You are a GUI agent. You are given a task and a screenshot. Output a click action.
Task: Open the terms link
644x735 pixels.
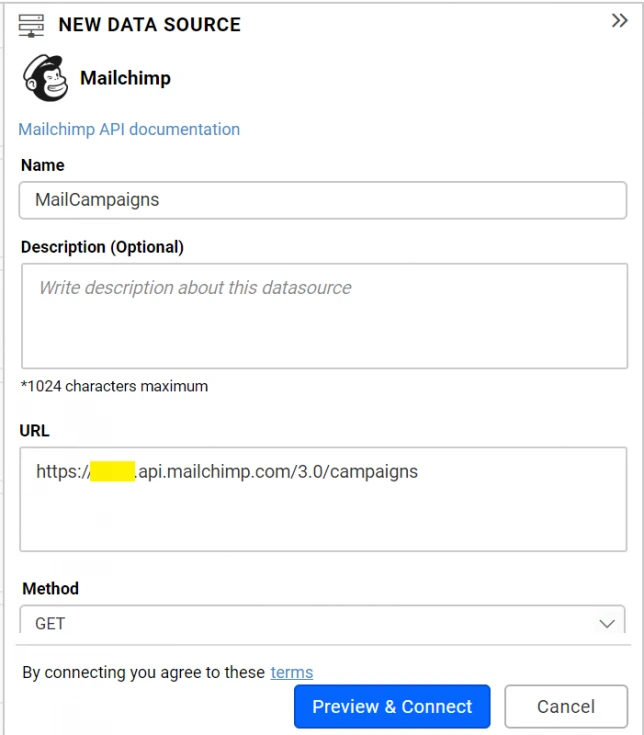(x=291, y=672)
